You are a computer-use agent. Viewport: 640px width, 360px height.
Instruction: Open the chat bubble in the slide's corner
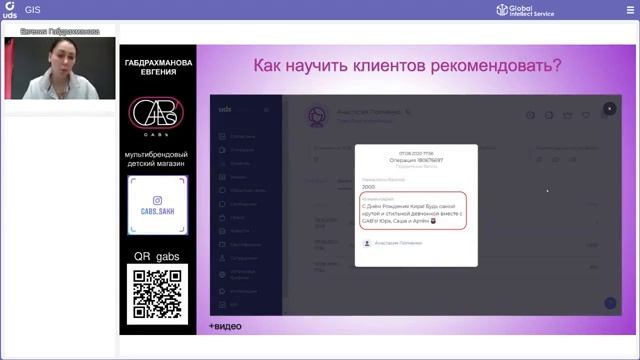[x=610, y=303]
